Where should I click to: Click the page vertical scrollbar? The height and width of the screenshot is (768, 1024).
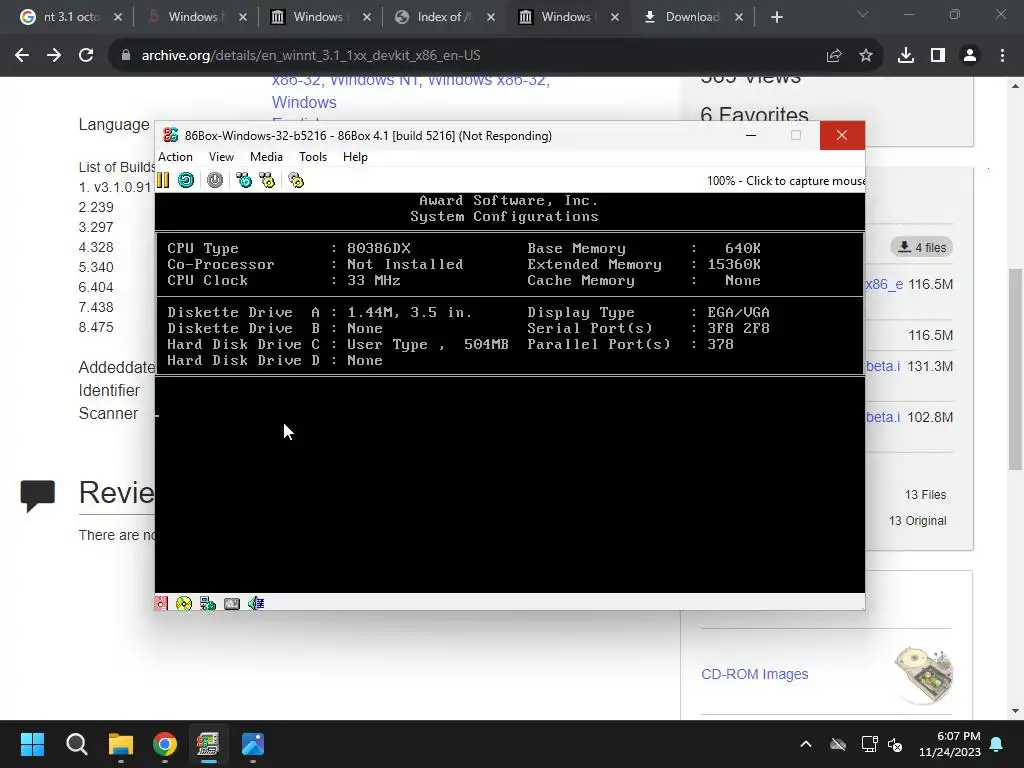click(1015, 370)
